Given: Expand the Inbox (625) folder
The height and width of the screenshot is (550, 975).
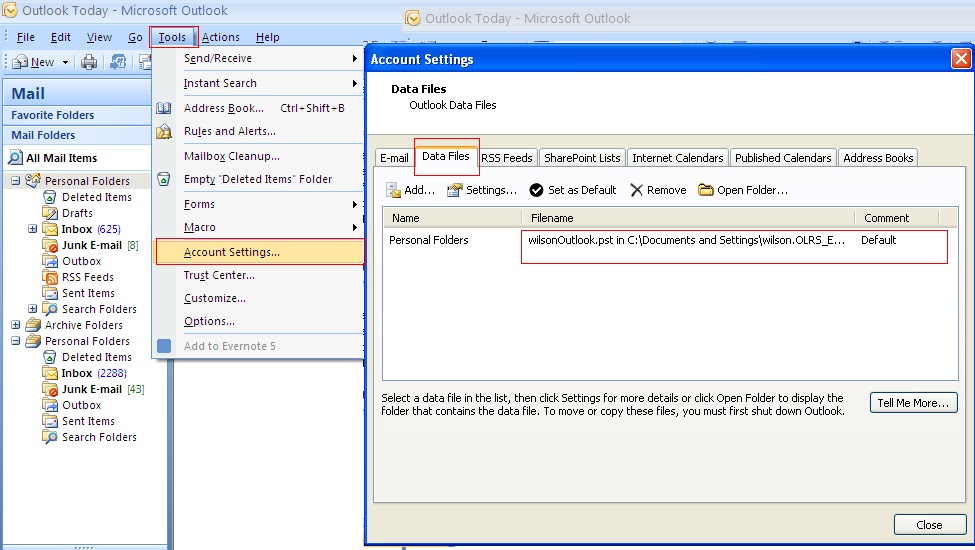Looking at the screenshot, I should (x=32, y=229).
